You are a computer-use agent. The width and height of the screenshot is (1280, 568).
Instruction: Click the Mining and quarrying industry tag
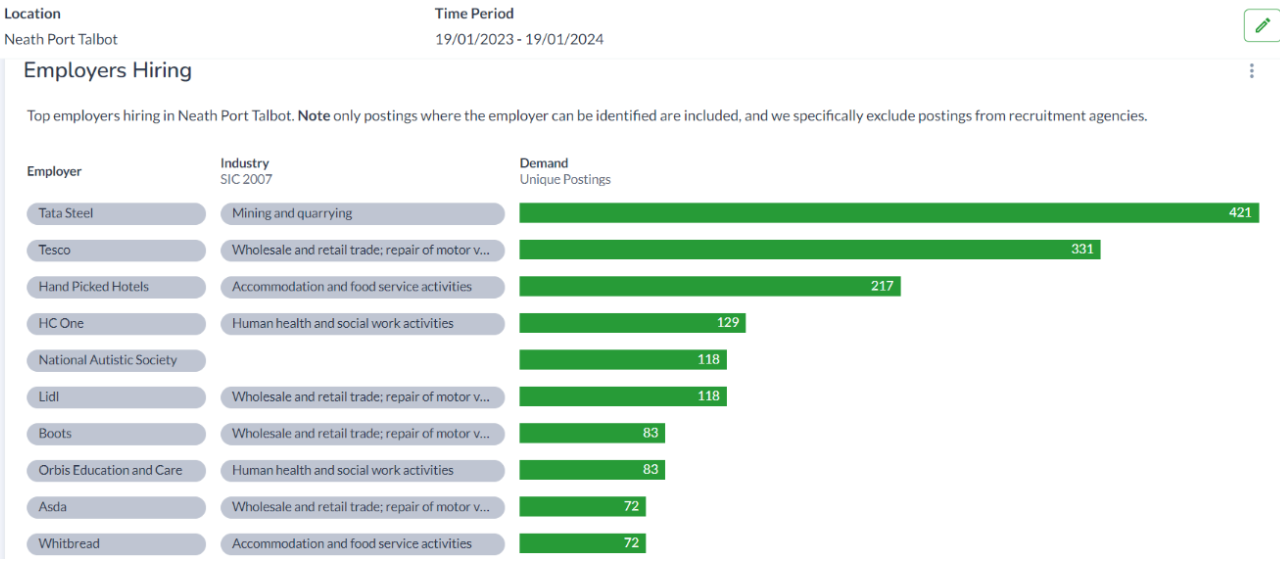[x=363, y=213]
